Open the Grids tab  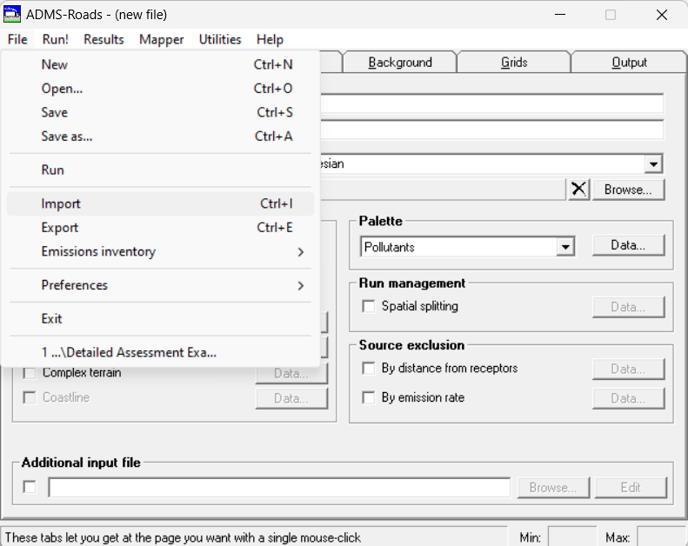click(x=514, y=62)
